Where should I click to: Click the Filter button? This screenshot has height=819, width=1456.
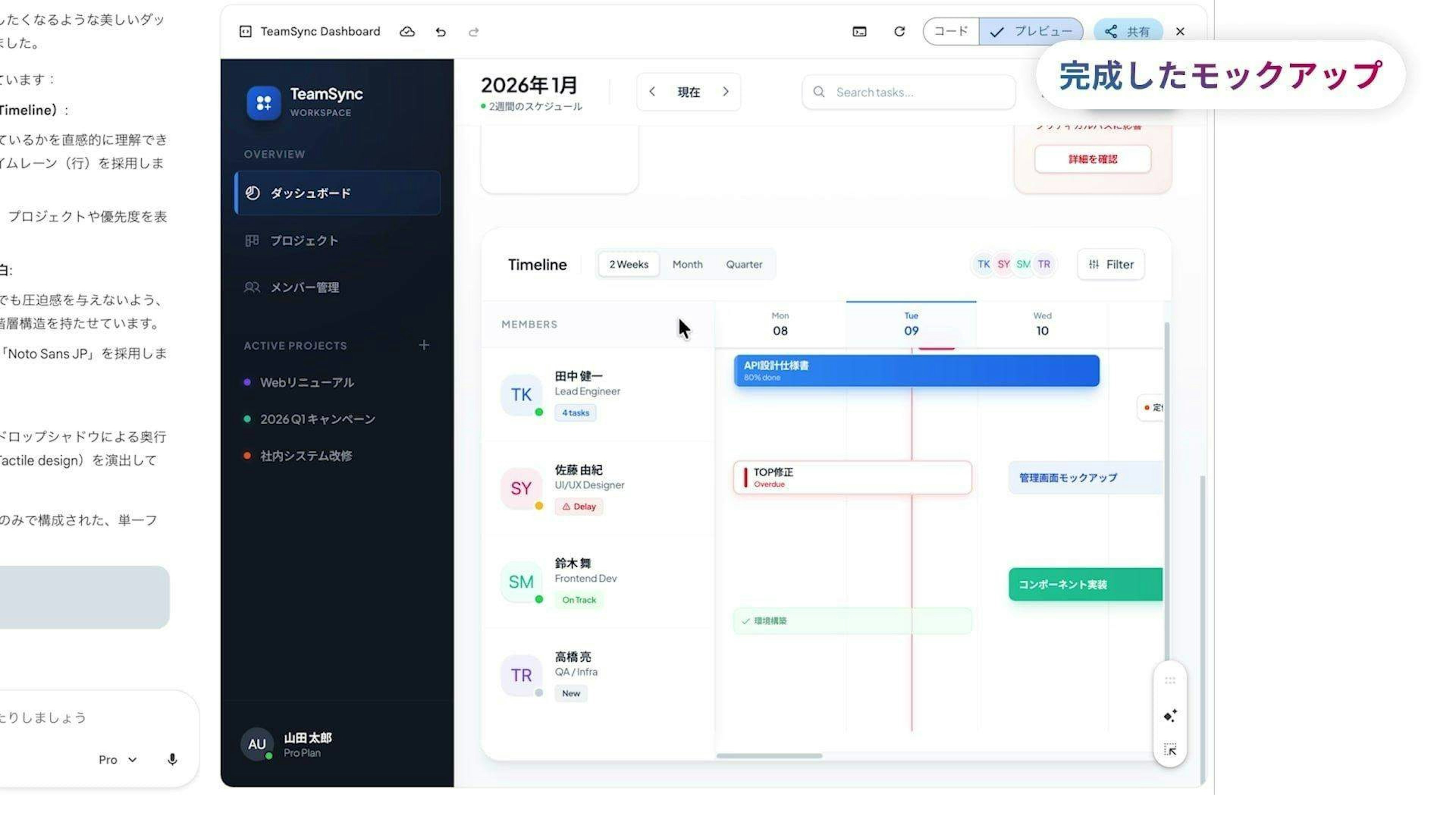coord(1111,264)
